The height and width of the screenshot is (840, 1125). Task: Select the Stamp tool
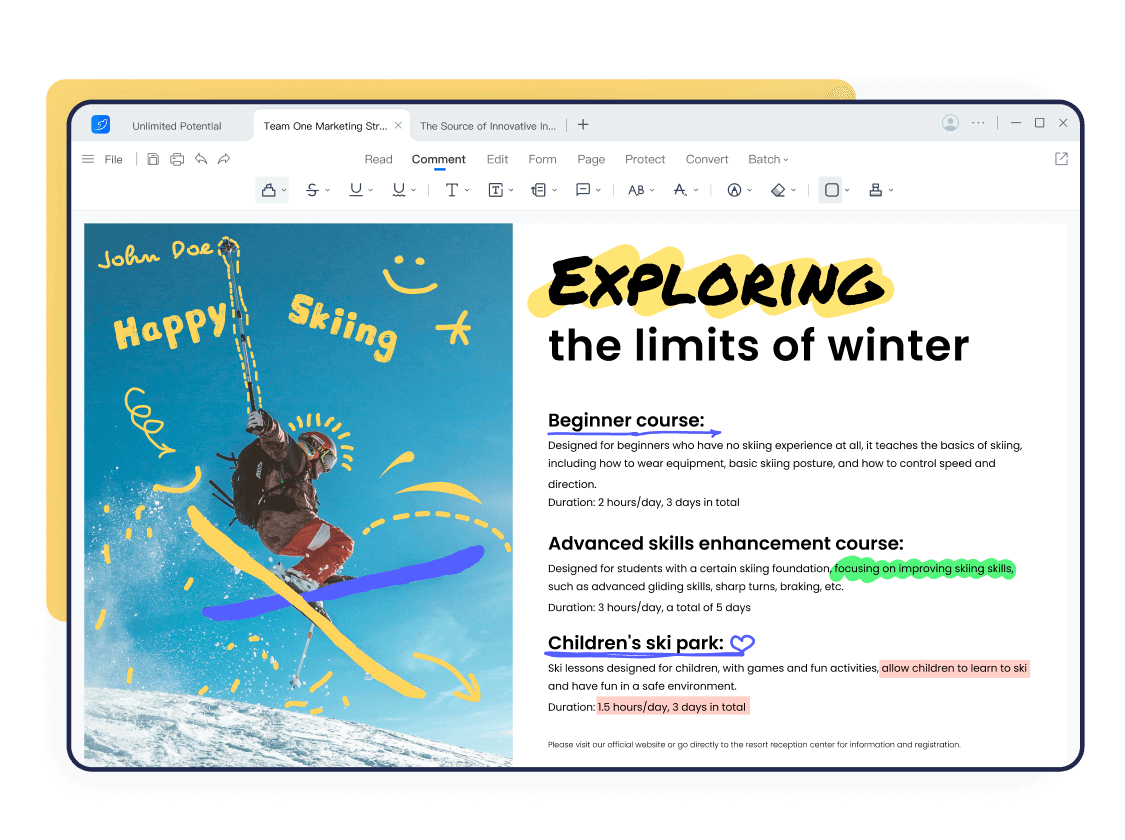click(875, 190)
